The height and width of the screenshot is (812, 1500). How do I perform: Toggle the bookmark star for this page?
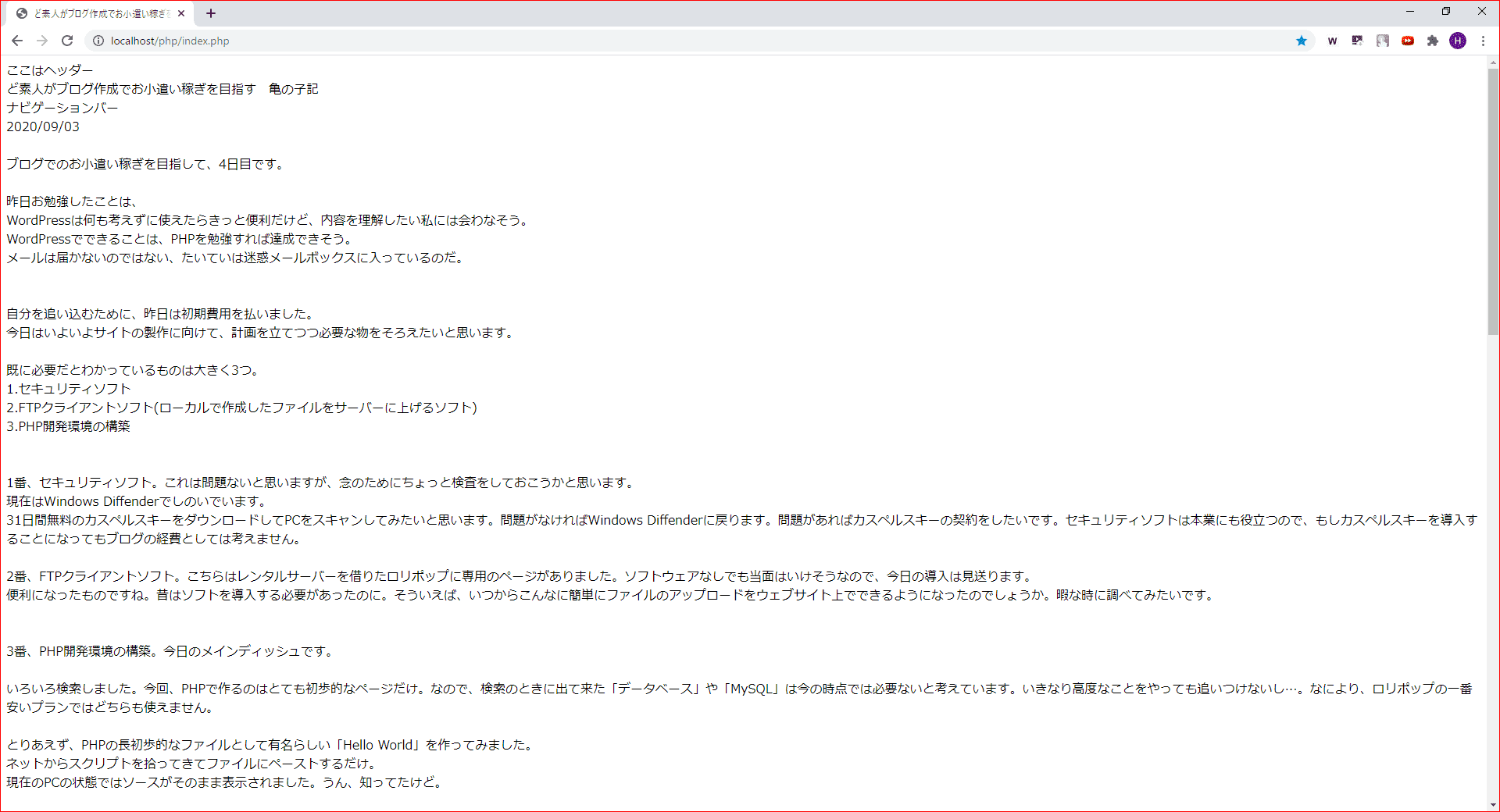coord(1302,41)
